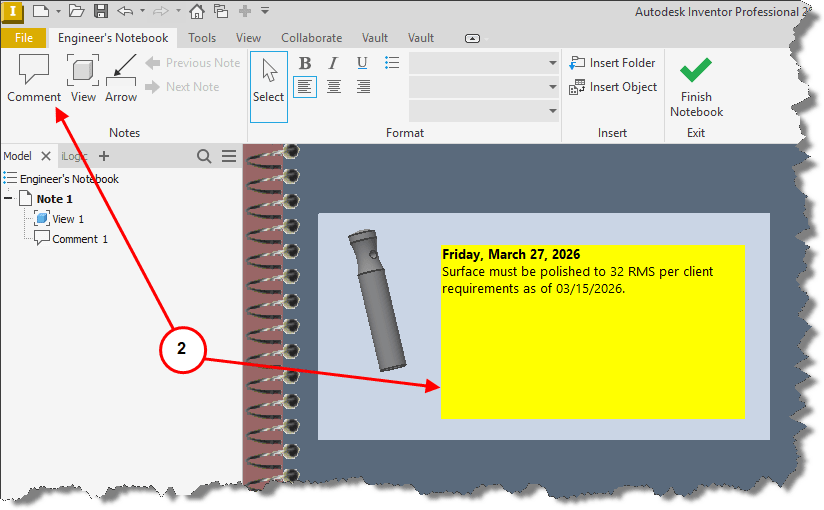The image size is (824, 510).
Task: Choose the Arrow tool in Notes panel
Action: [x=121, y=78]
